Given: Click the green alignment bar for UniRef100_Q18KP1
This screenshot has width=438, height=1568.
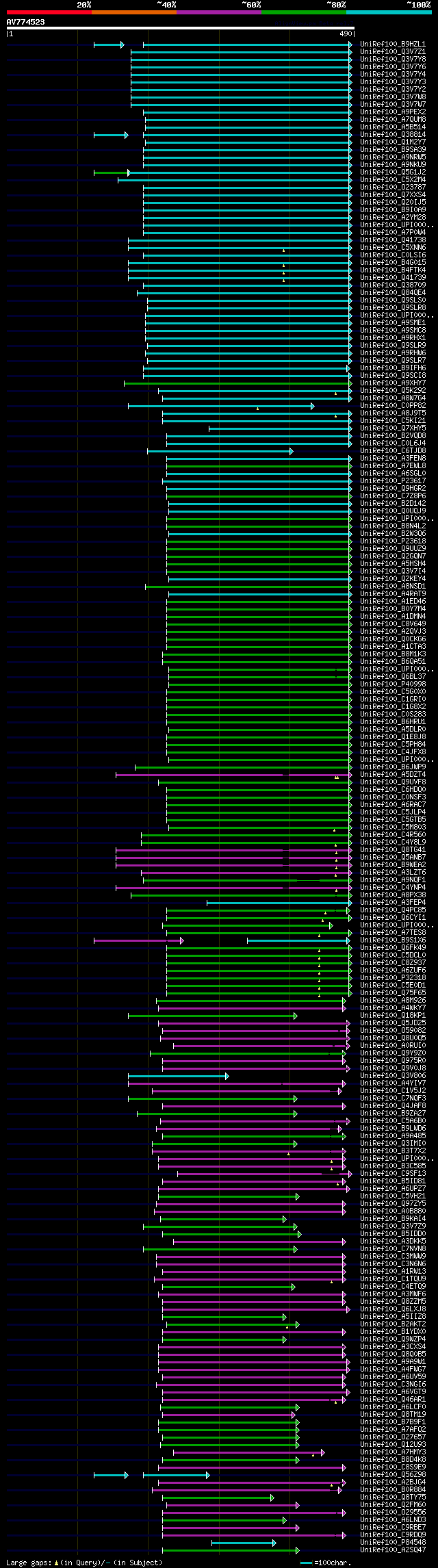Looking at the screenshot, I should coord(213,1016).
